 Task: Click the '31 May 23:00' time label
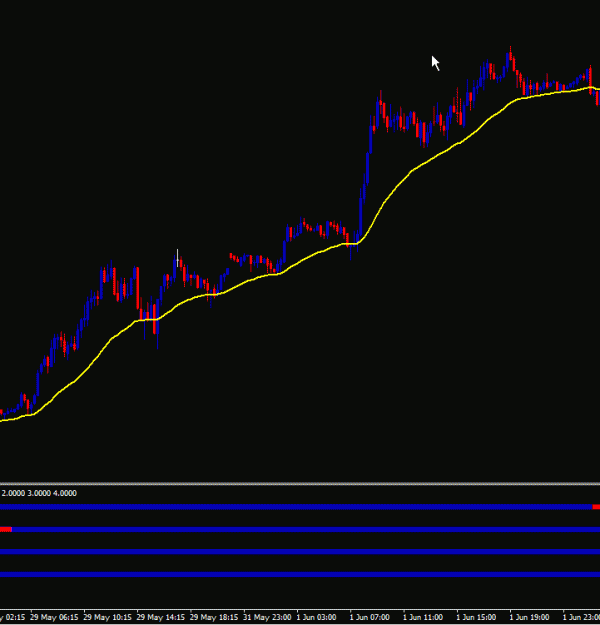click(x=267, y=617)
